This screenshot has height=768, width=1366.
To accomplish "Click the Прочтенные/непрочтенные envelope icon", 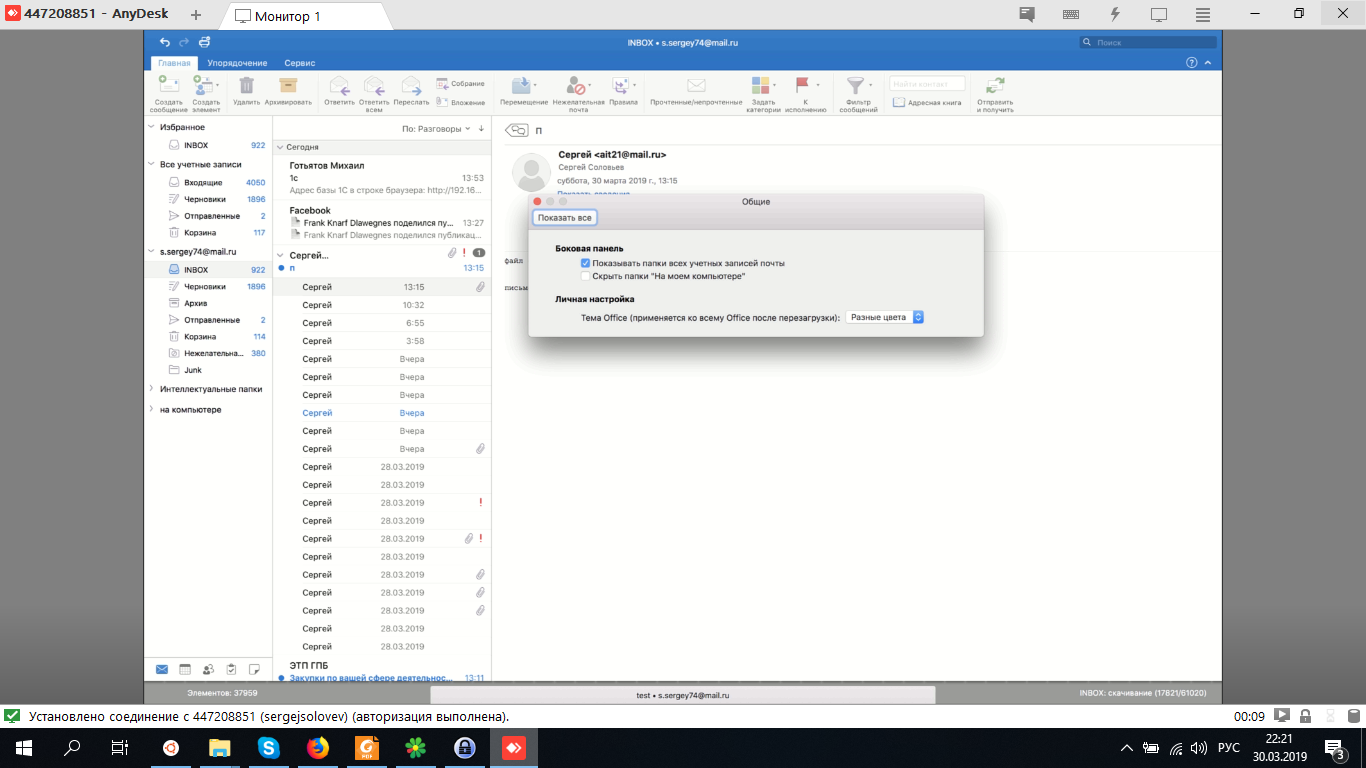I will point(696,86).
